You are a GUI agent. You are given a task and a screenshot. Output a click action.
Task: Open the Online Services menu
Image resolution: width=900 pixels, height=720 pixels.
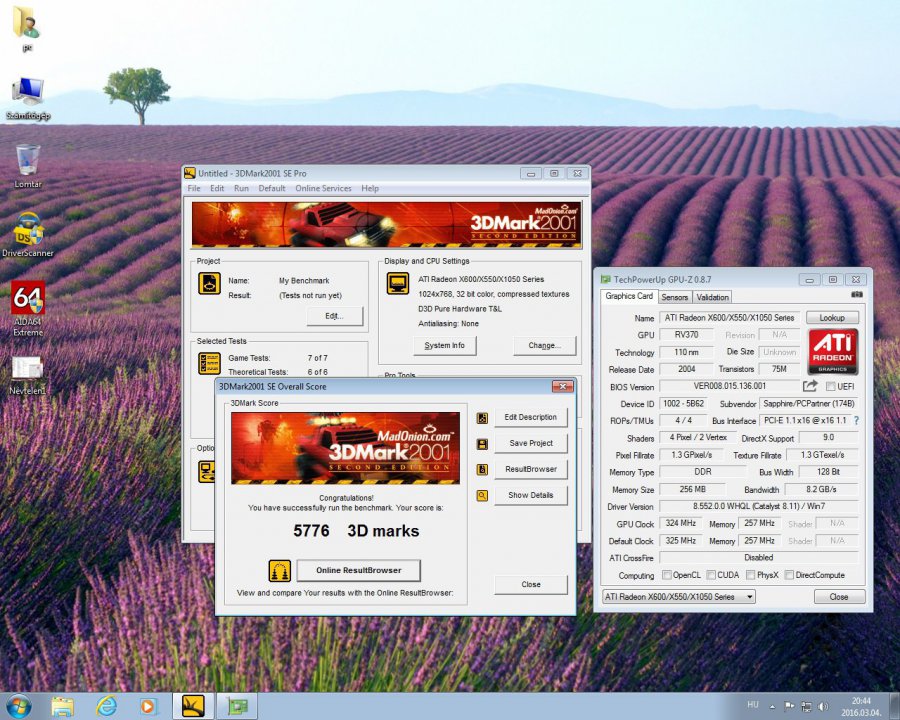coord(323,188)
